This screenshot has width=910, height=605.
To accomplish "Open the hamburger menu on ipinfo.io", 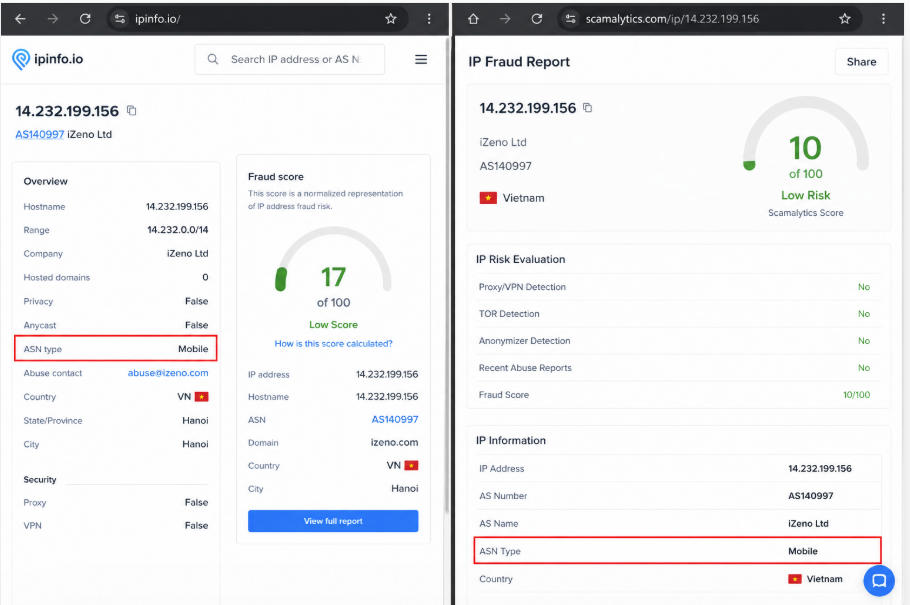I will tap(421, 59).
